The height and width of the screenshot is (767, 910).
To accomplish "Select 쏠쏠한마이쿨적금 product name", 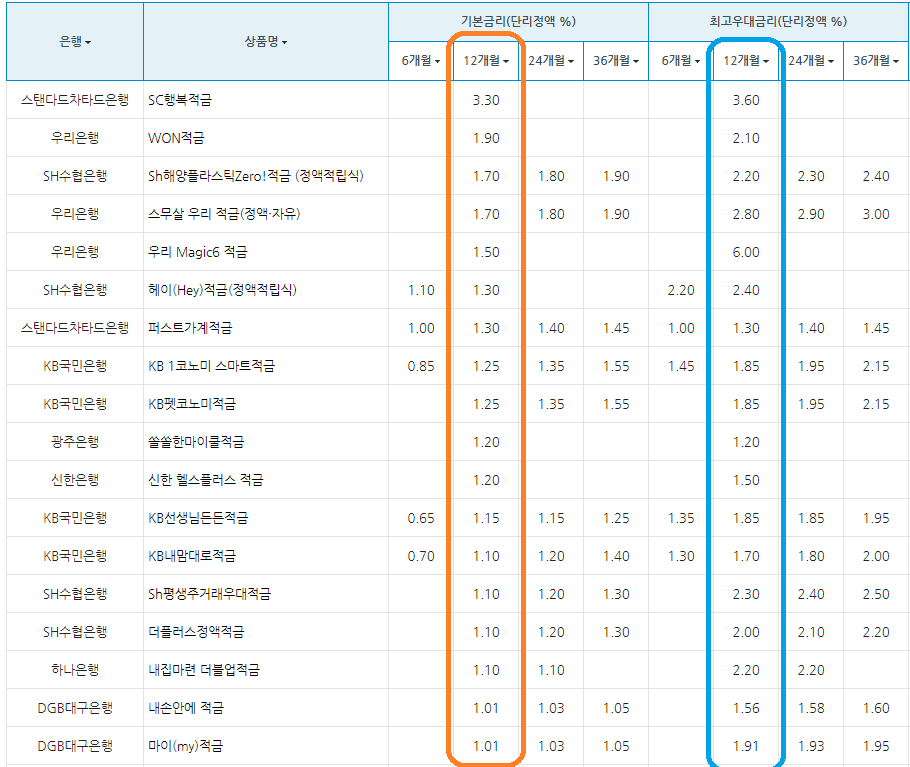I will (196, 442).
